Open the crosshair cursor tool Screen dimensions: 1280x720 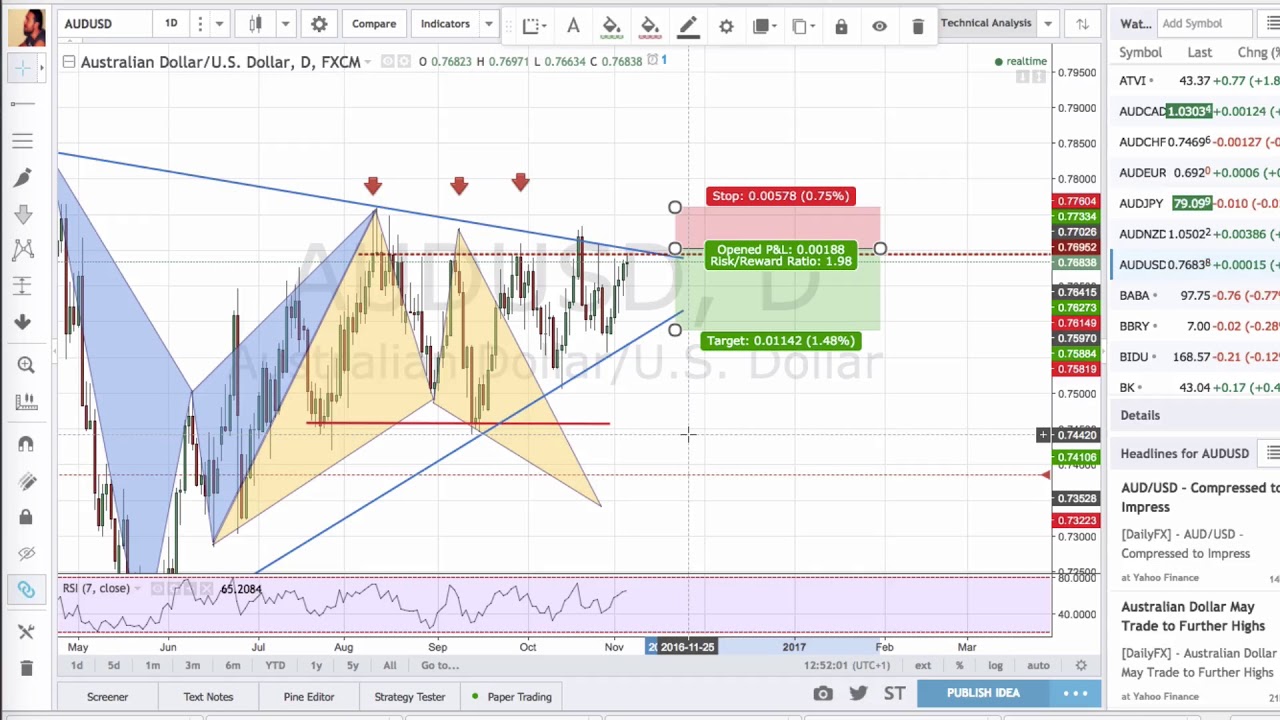click(x=22, y=68)
